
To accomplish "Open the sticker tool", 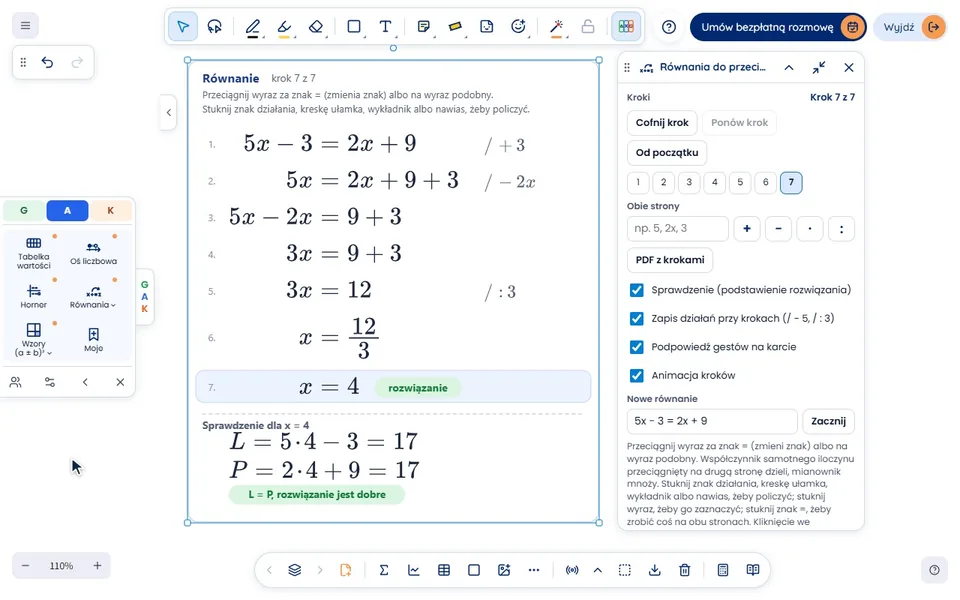I will click(487, 26).
